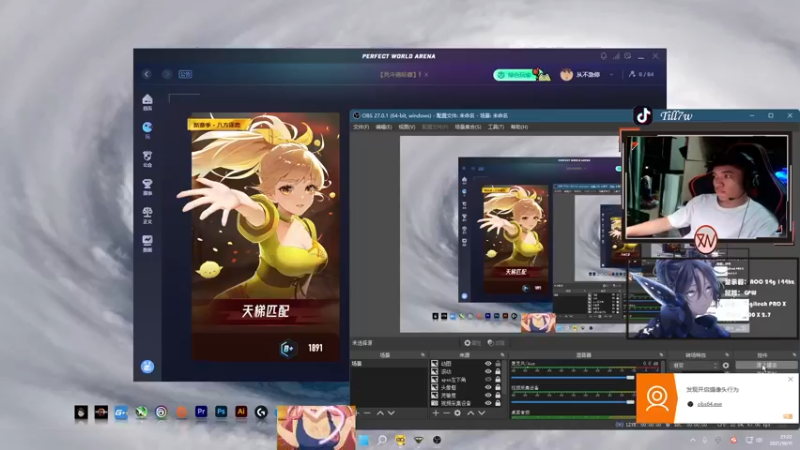Click the 视频采集设备 mixer volume slider
The image size is (800, 450).
(x=572, y=402)
